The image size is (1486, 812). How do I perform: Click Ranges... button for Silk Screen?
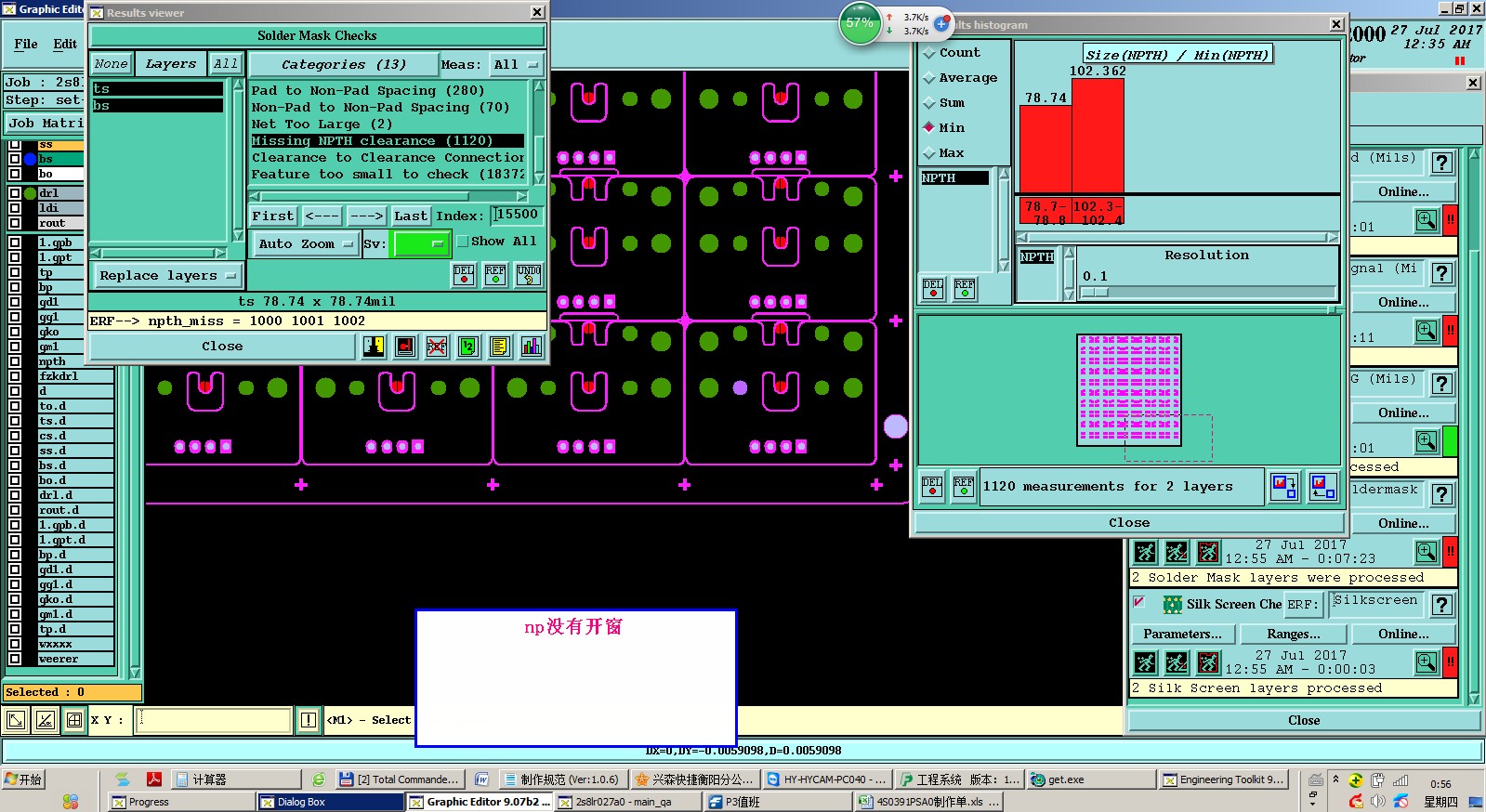[1294, 634]
